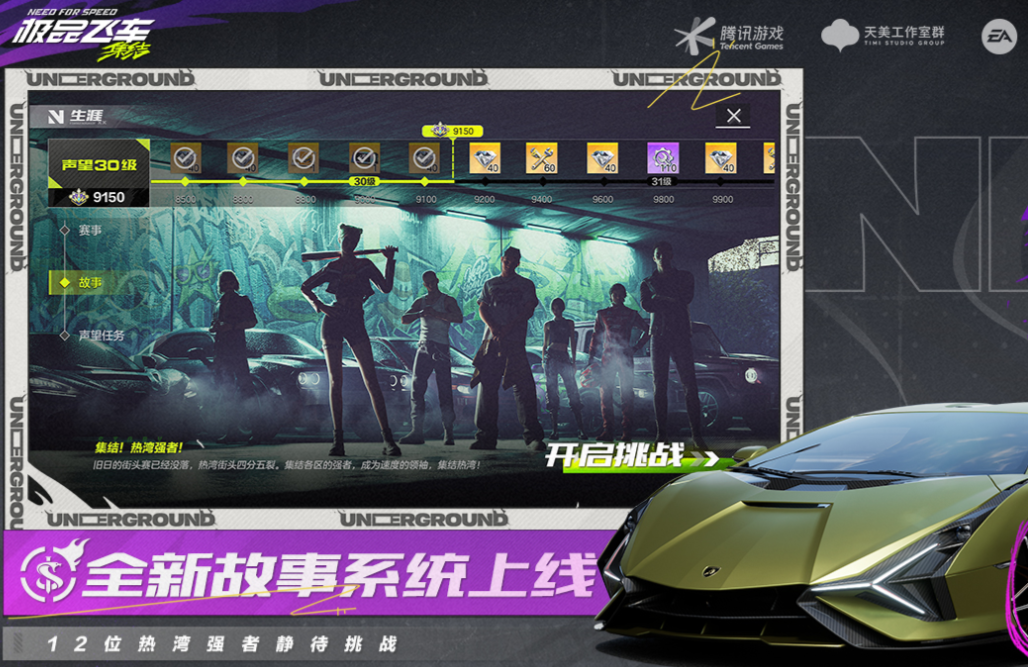The width and height of the screenshot is (1028, 667).
Task: Close the 生涯 career panel
Action: 733,116
